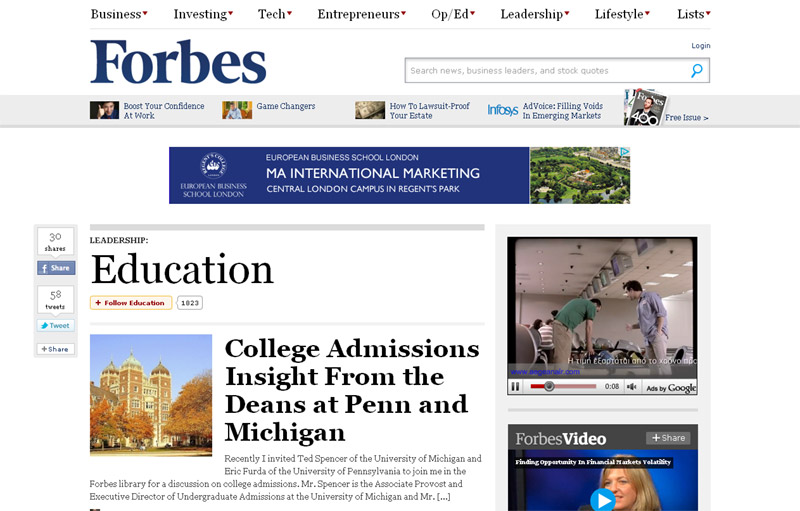Pause the video ad playback
Screen dimensions: 800x511
[515, 387]
